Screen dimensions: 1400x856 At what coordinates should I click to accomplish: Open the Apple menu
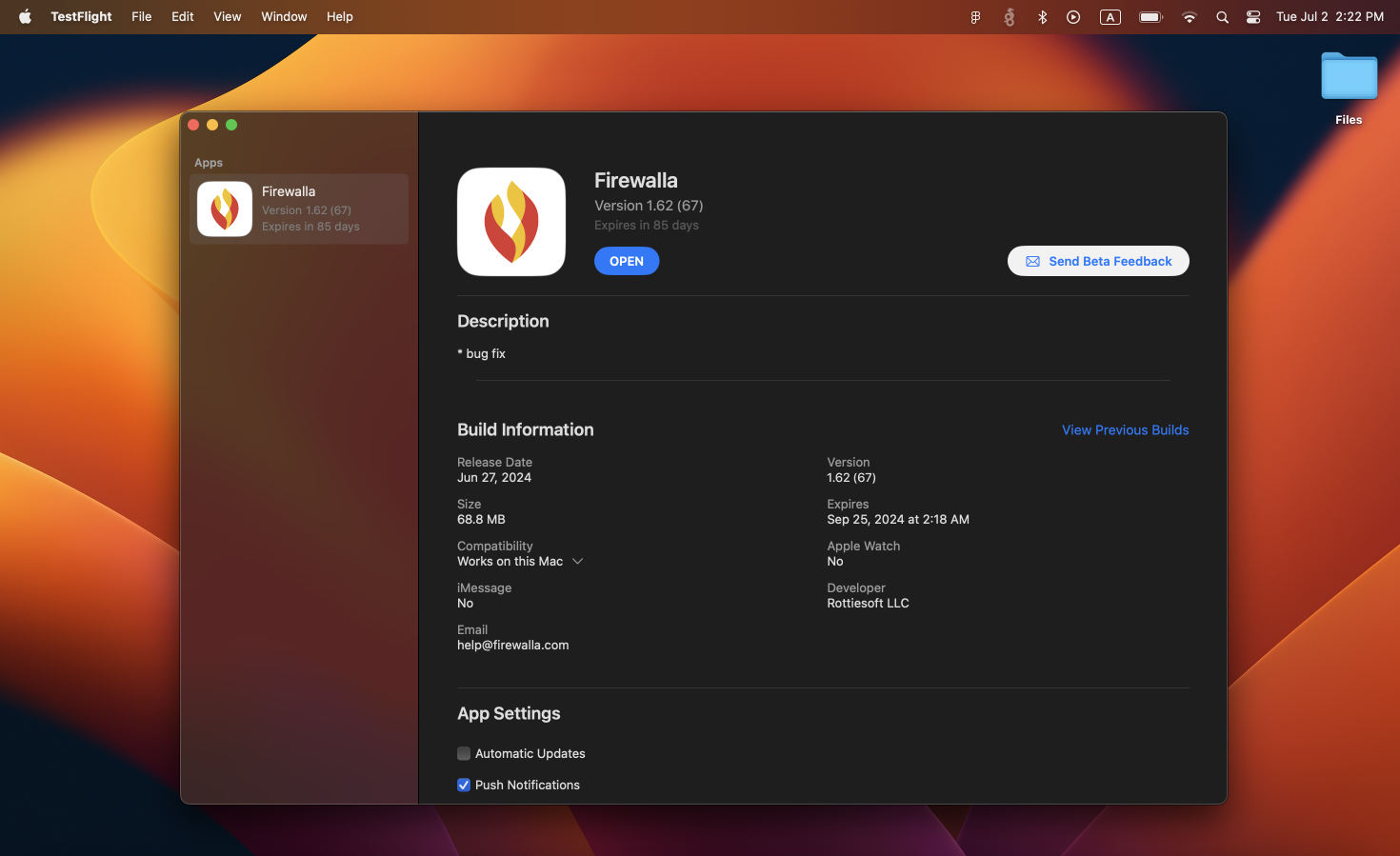(25, 16)
